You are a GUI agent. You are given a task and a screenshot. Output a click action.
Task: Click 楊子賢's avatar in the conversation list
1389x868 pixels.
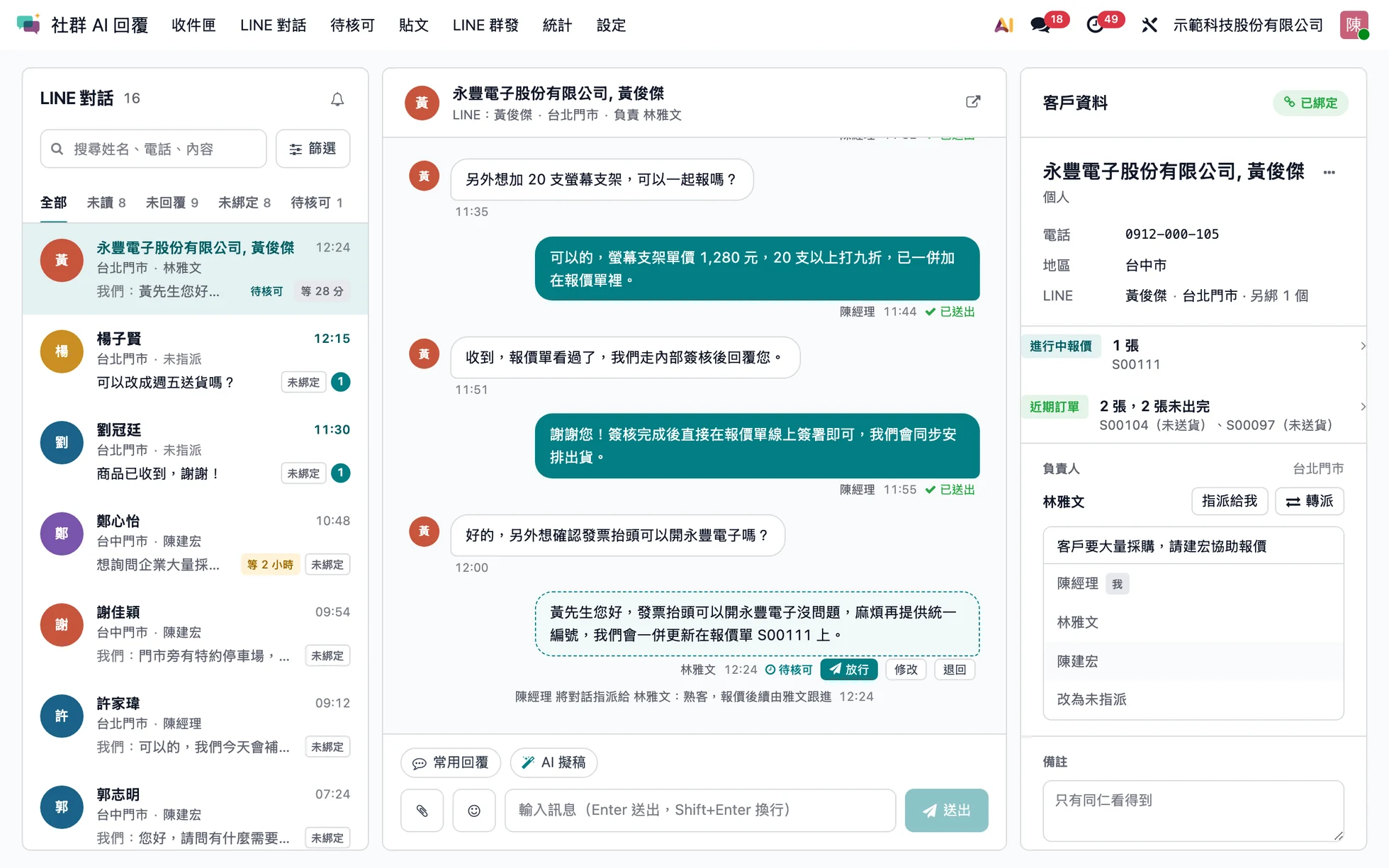click(62, 351)
